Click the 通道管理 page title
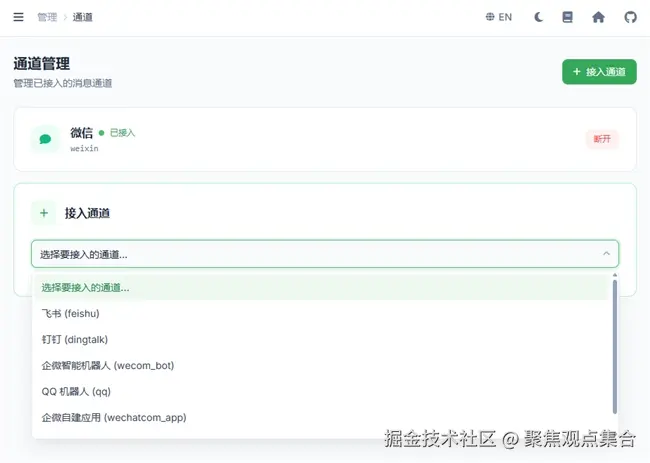Screen dimensions: 650x463 (x=41, y=64)
